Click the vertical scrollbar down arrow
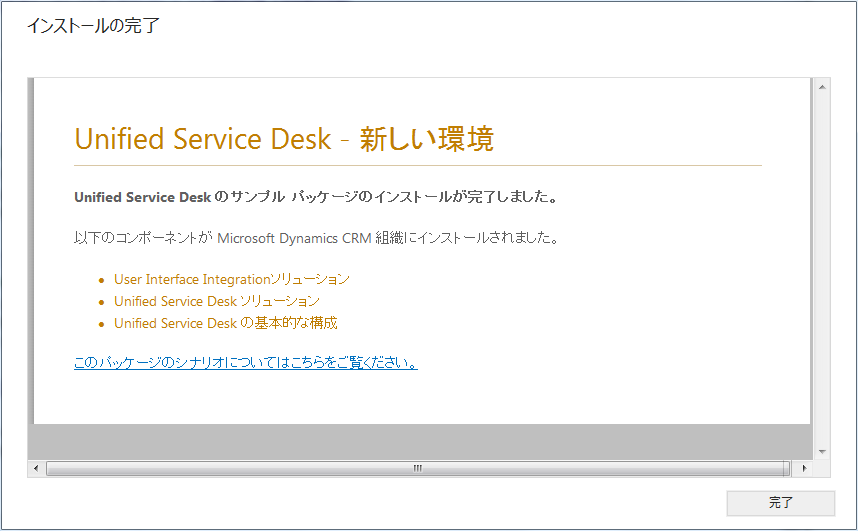The image size is (858, 531). (822, 452)
